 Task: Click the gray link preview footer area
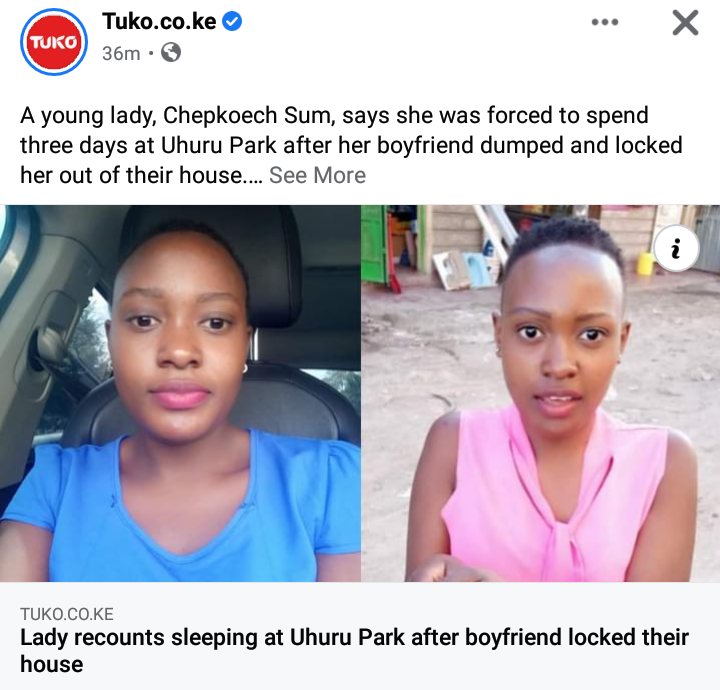[360, 636]
